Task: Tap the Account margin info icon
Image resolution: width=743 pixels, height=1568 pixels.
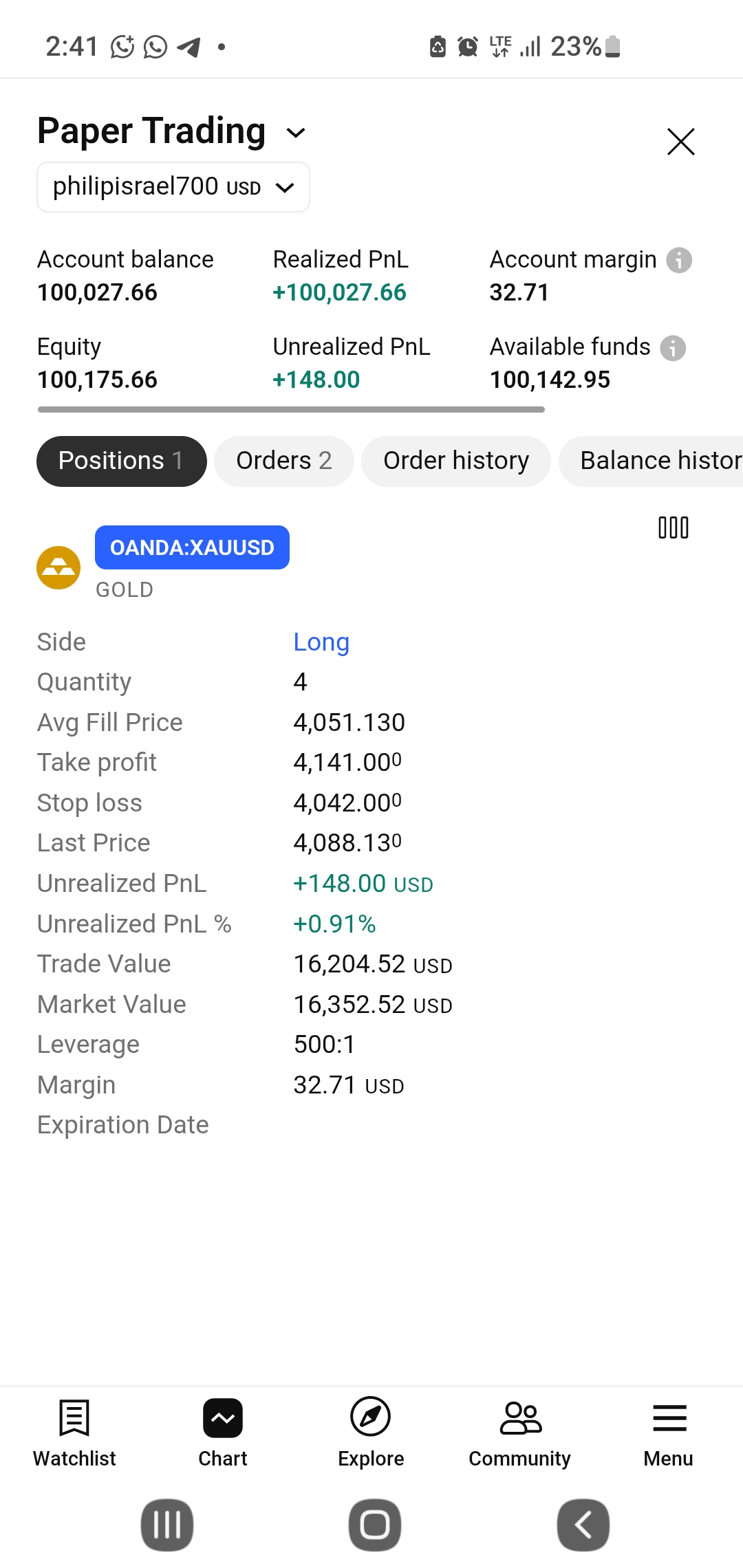Action: pos(679,260)
